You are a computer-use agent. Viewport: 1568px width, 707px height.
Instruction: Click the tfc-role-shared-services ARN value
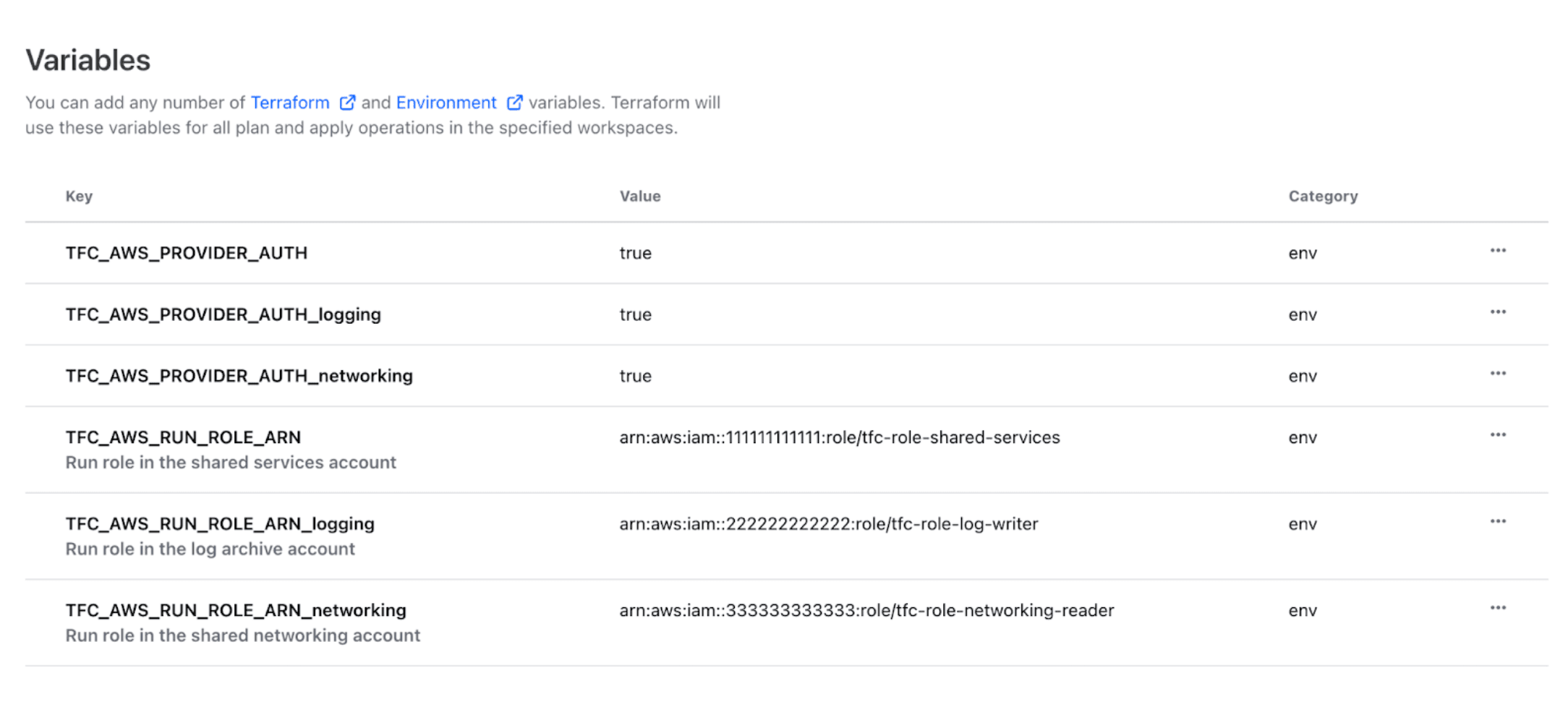pos(839,437)
